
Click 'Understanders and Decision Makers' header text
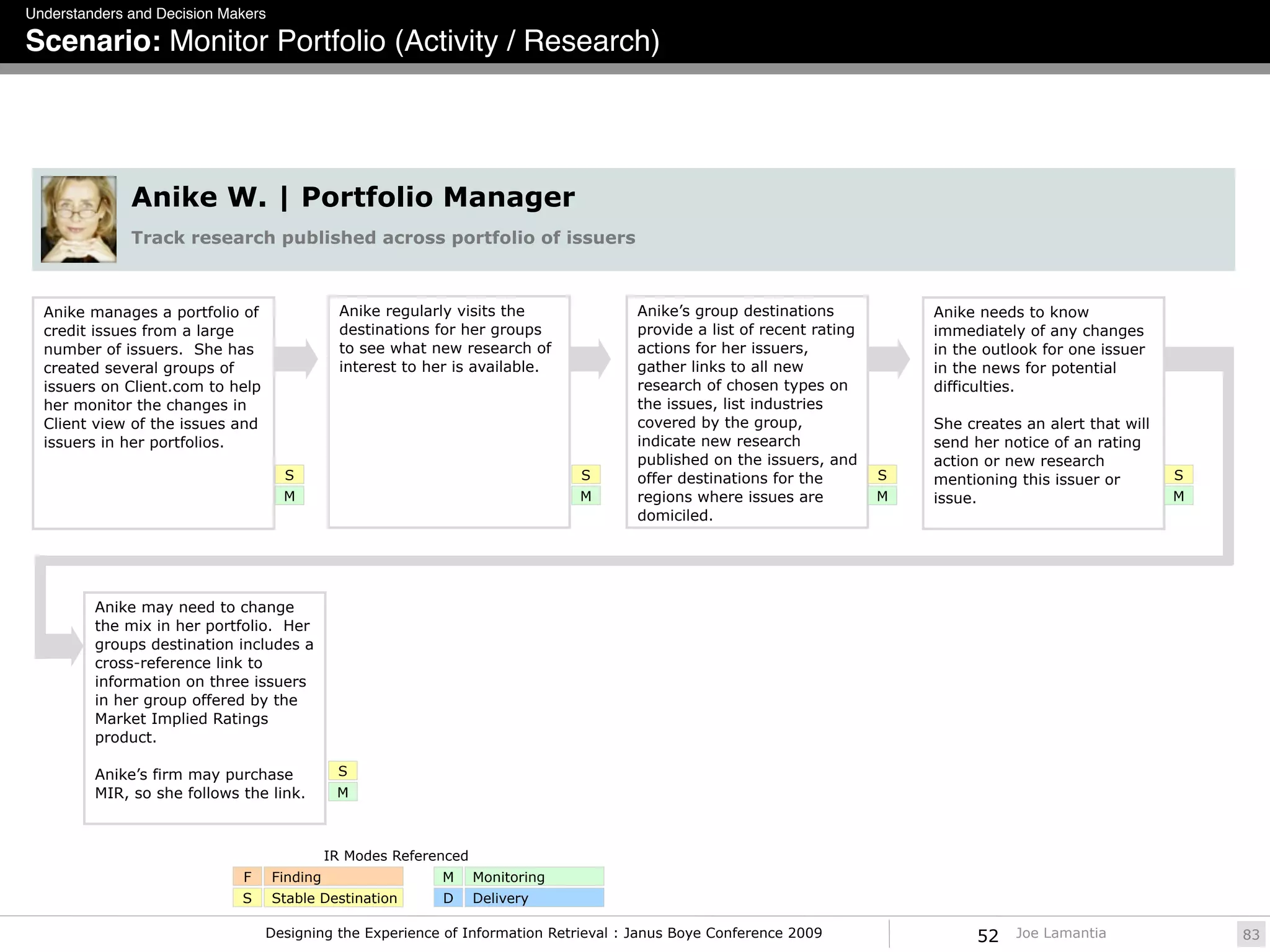click(x=146, y=14)
